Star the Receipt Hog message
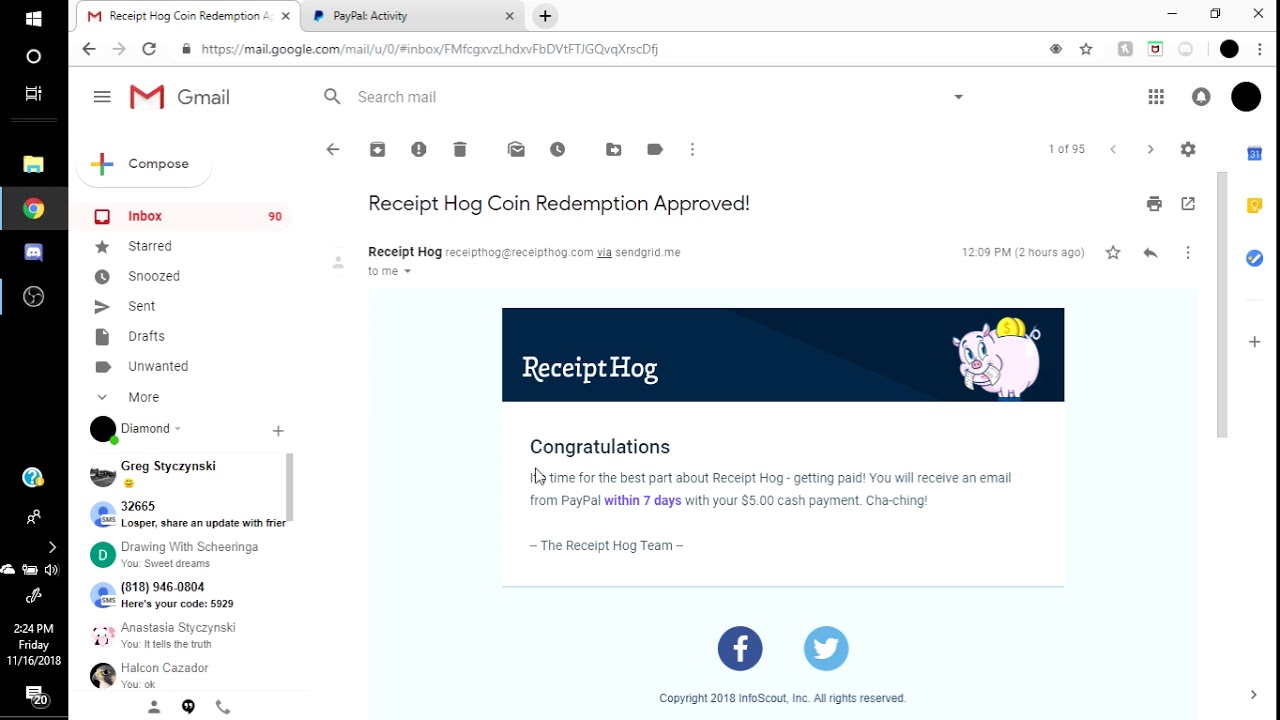Viewport: 1280px width, 720px height. (1113, 253)
